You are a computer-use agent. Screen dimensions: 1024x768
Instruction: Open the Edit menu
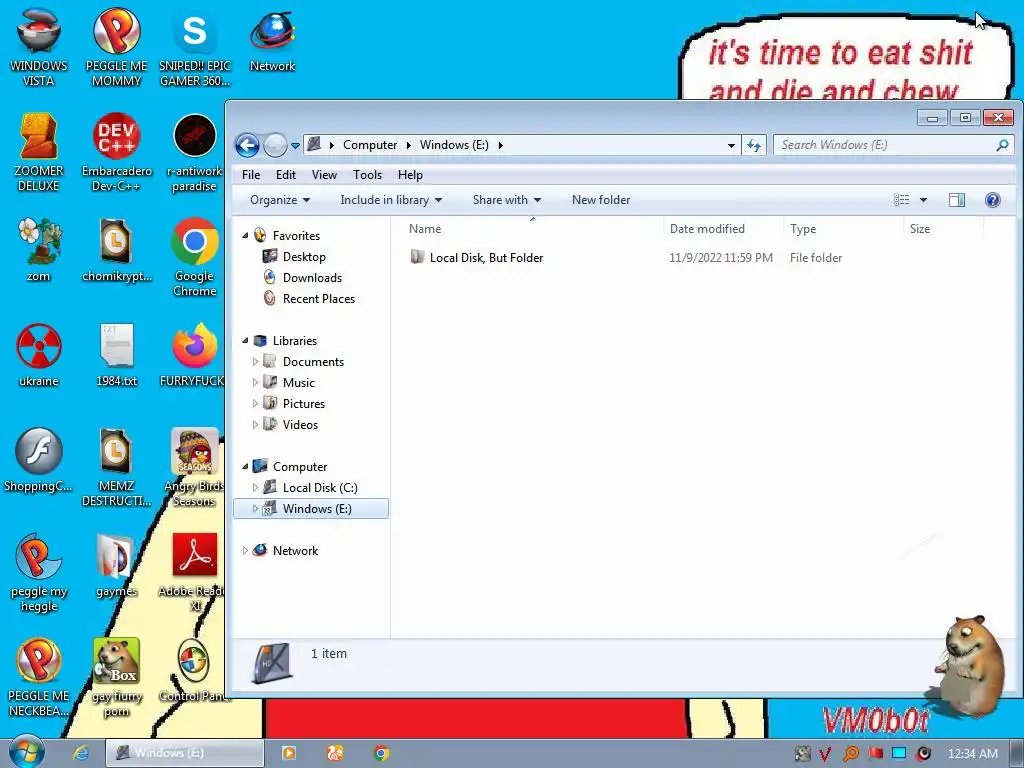click(285, 175)
